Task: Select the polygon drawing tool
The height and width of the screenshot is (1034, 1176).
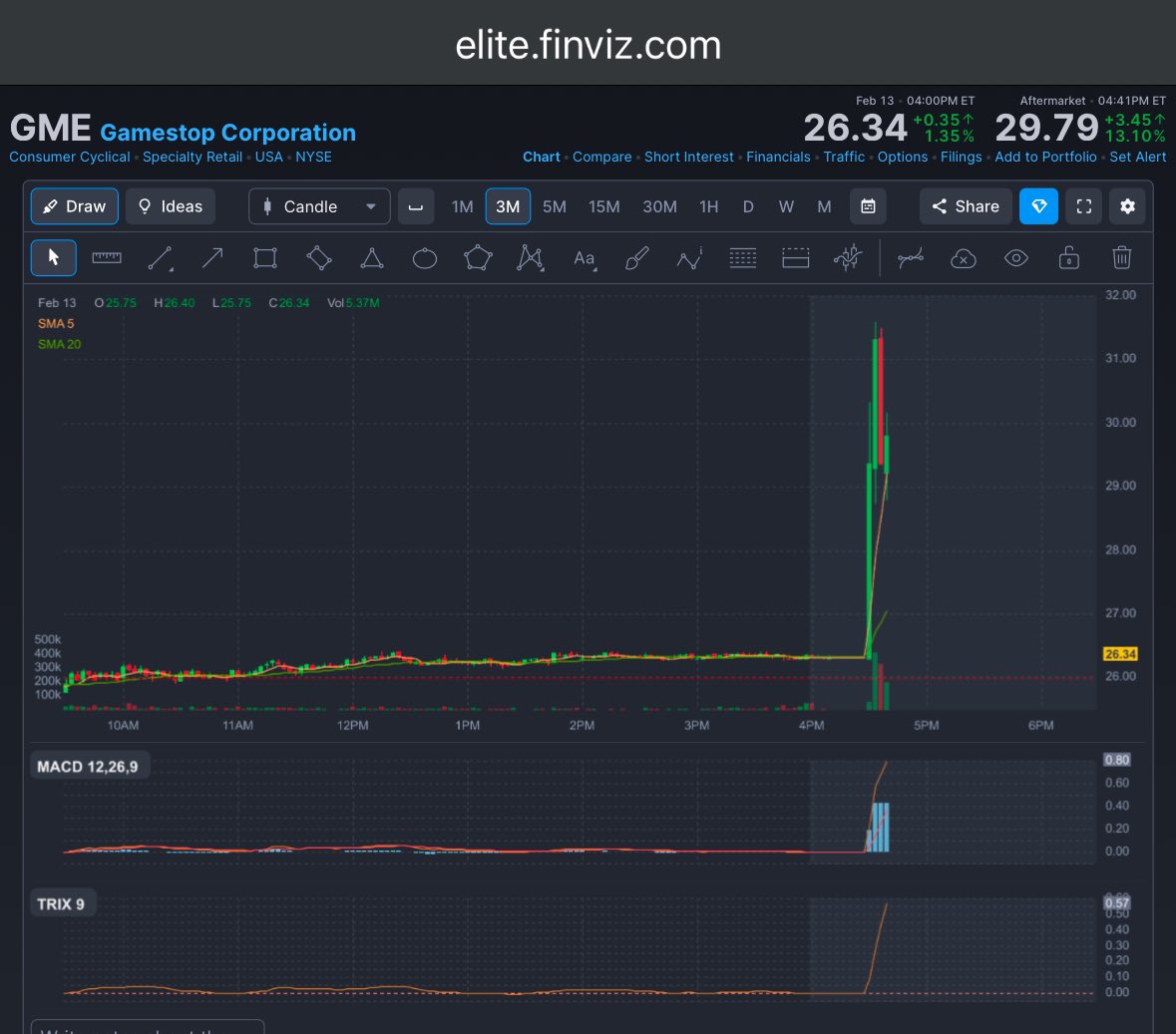Action: coord(478,258)
